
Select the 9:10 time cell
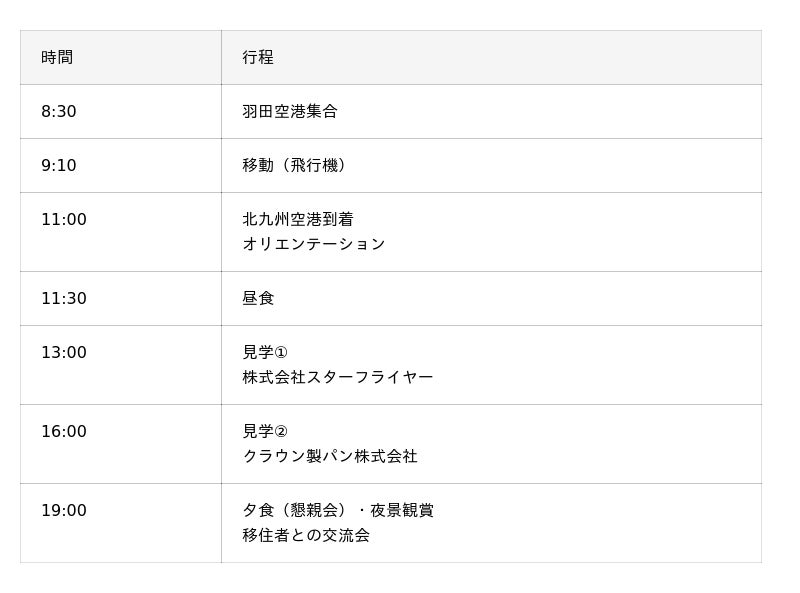click(x=59, y=165)
